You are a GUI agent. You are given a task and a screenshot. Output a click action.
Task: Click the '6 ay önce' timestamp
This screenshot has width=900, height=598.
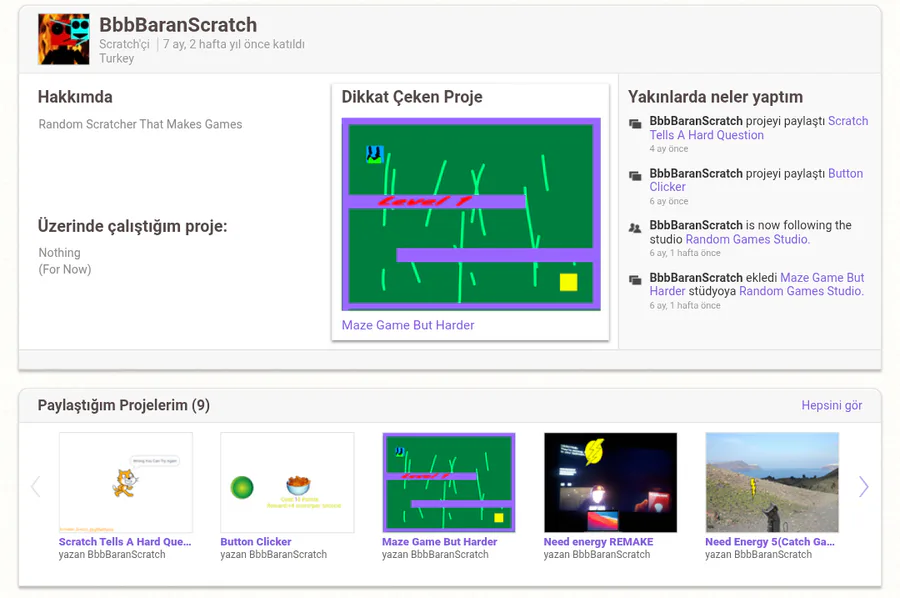(669, 201)
